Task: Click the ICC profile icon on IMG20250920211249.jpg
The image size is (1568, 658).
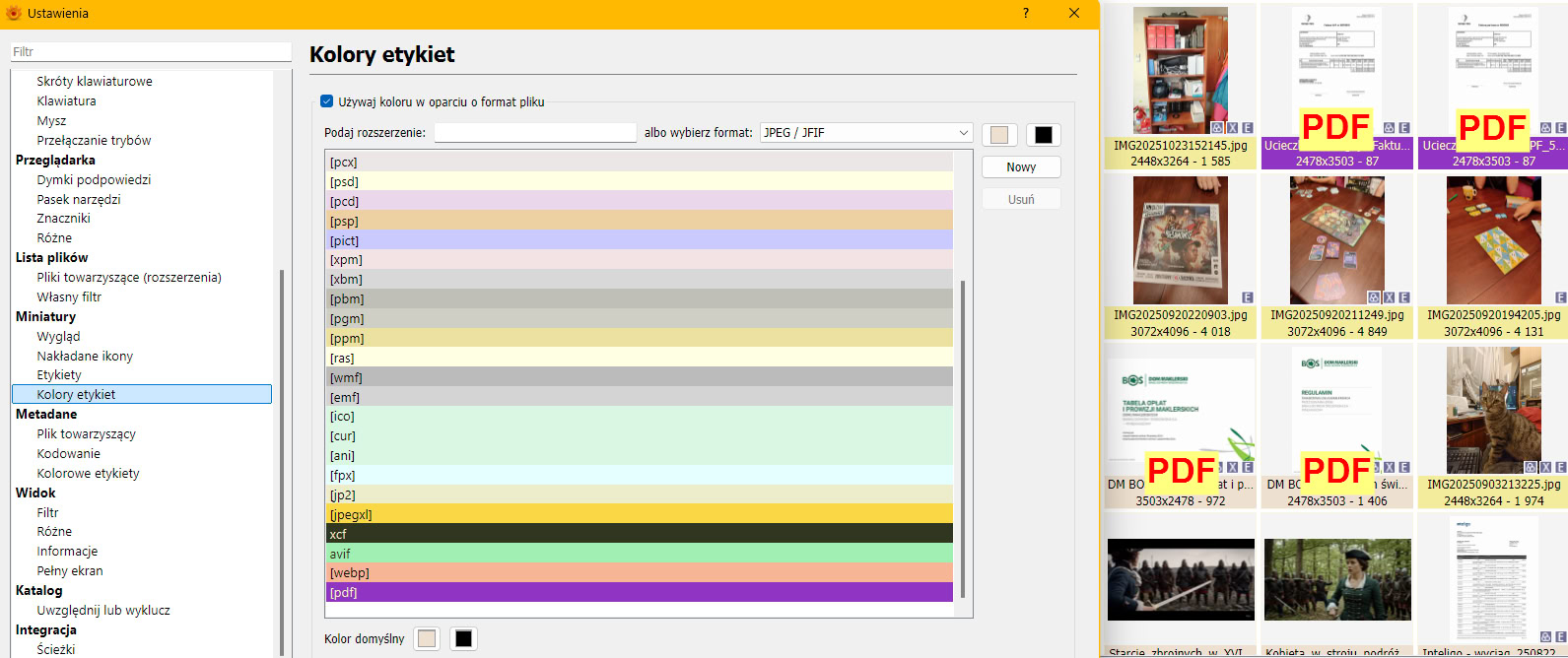Action: point(1374,297)
